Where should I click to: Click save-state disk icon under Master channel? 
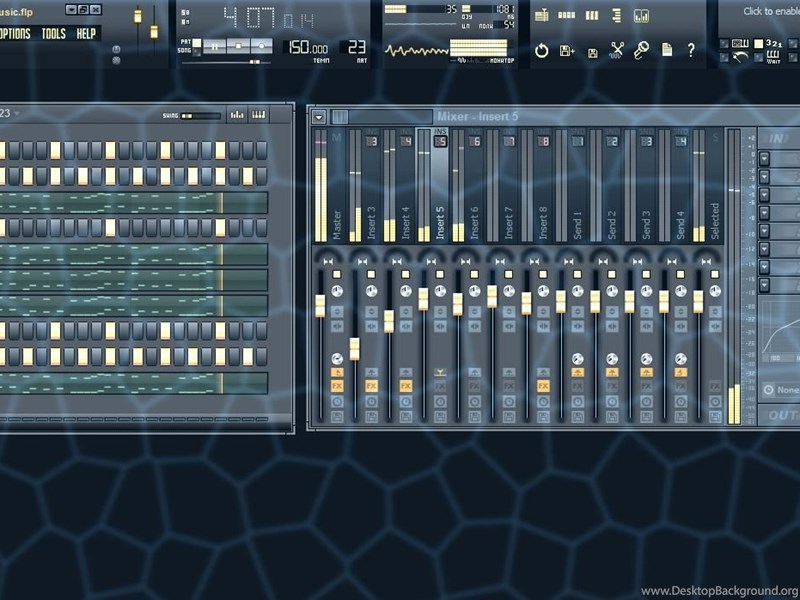click(x=337, y=417)
